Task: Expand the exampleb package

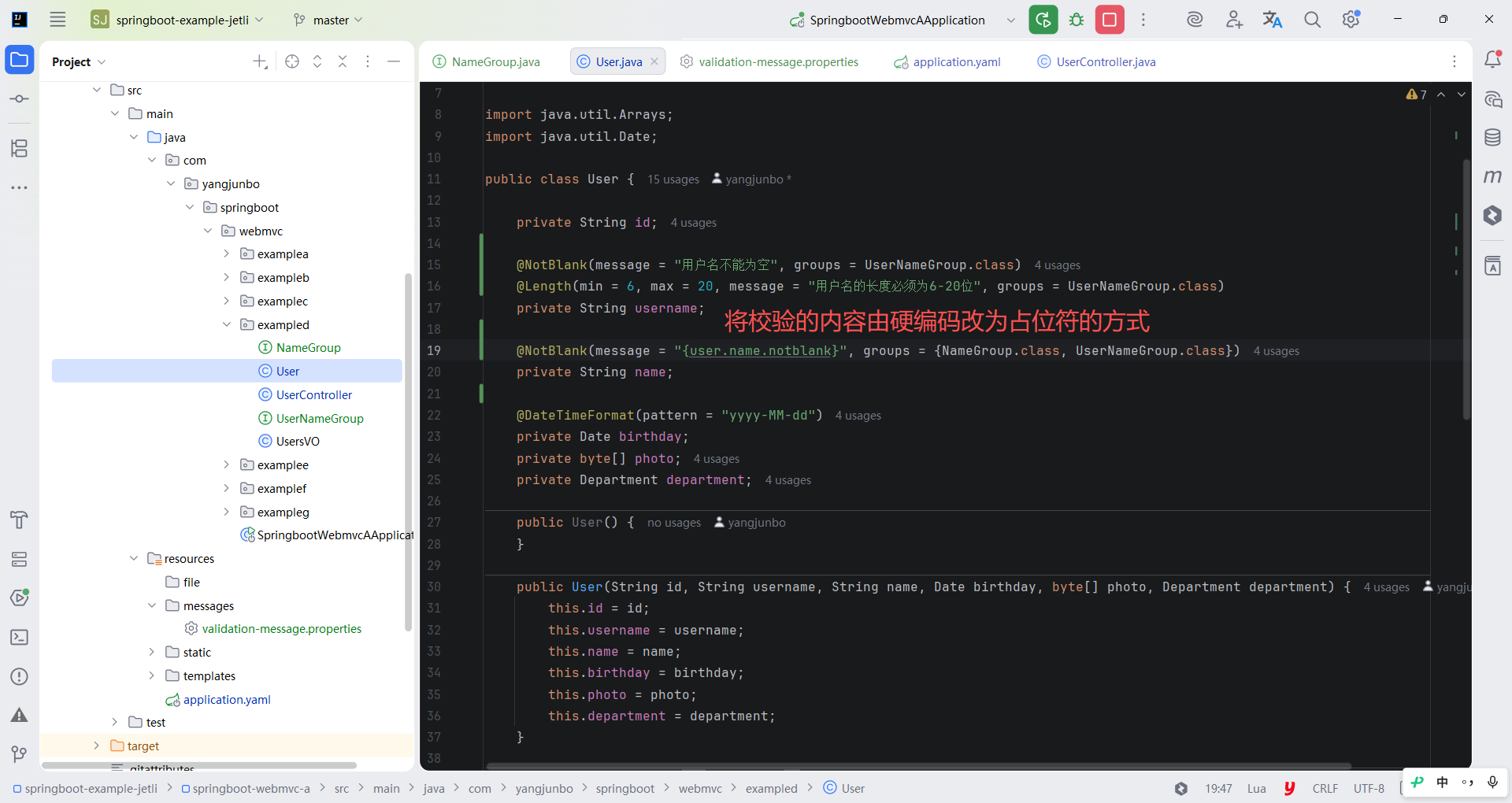Action: pos(227,277)
